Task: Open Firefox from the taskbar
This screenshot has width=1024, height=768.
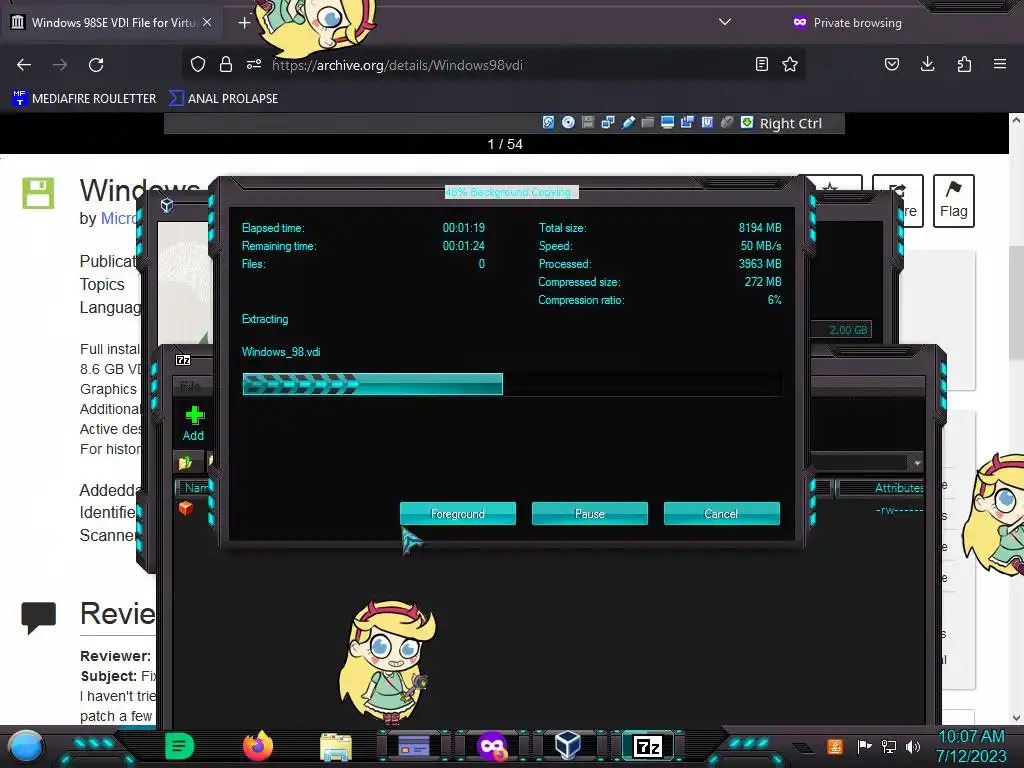Action: click(258, 746)
